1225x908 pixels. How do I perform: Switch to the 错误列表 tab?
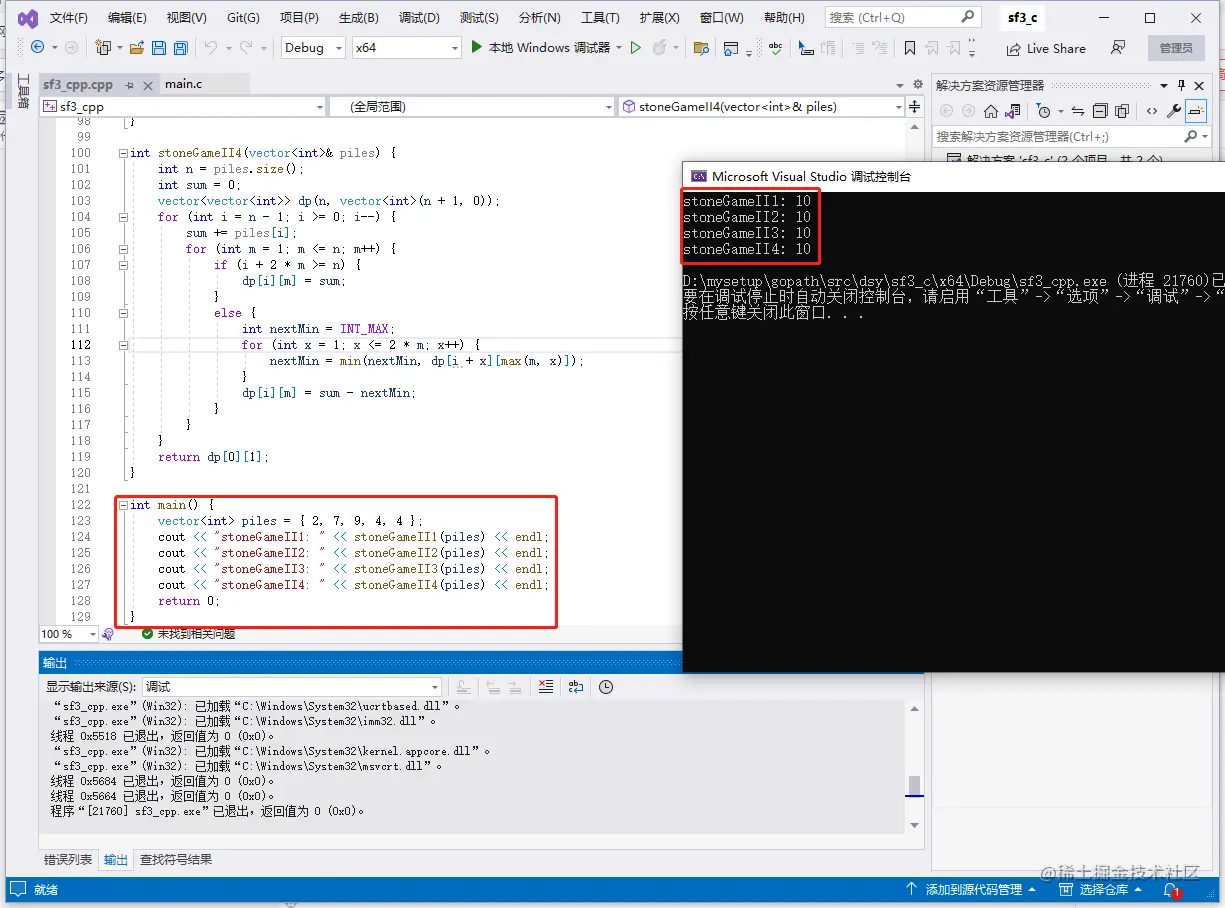click(68, 859)
